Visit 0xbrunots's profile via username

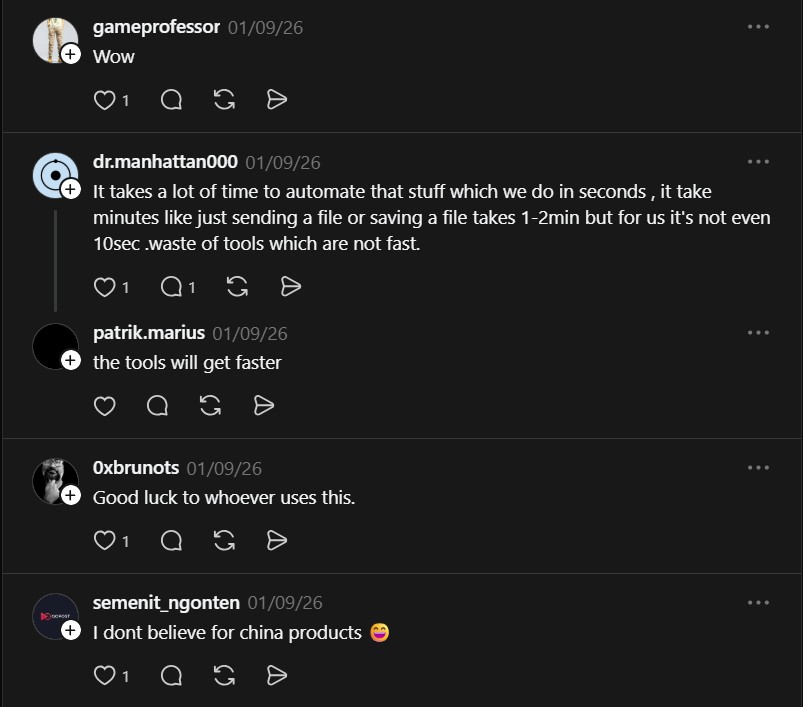tap(135, 468)
